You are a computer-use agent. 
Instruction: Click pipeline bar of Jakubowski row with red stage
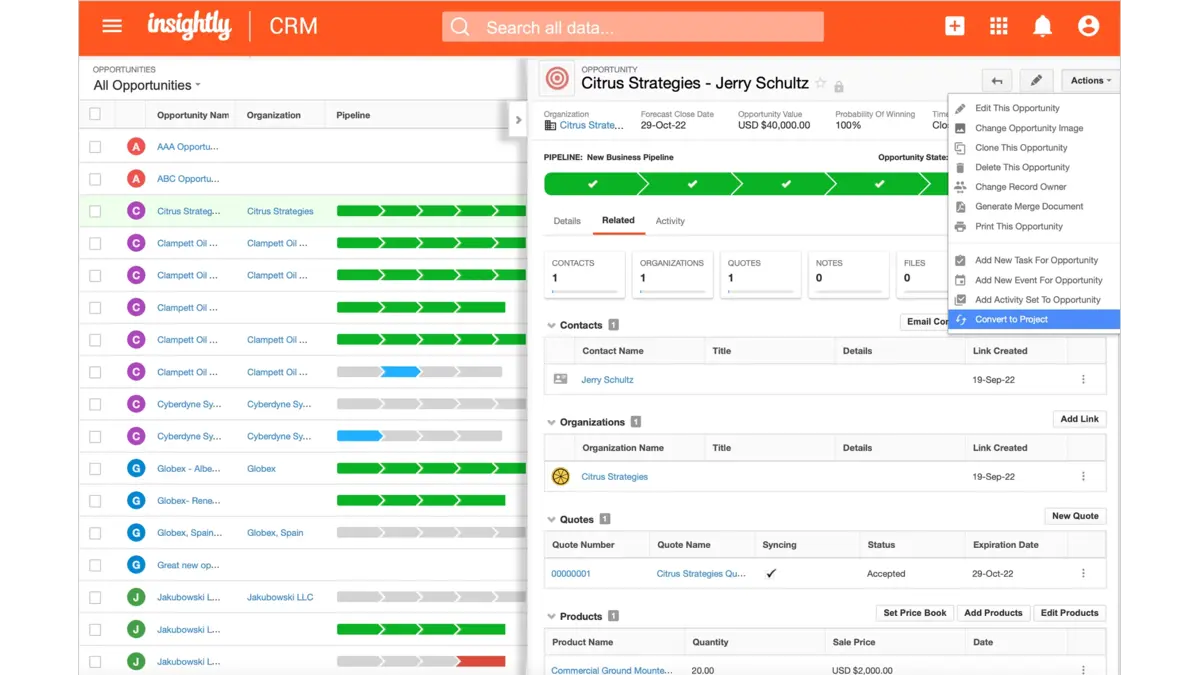pyautogui.click(x=421, y=661)
